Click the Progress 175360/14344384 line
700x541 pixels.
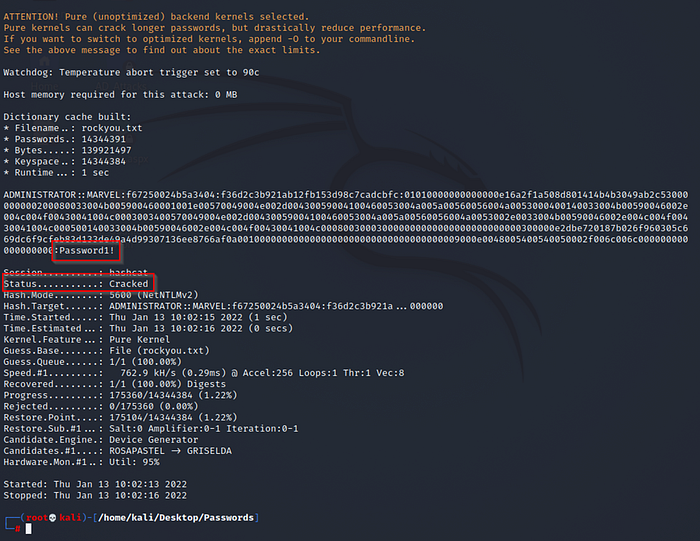[x=121, y=395]
